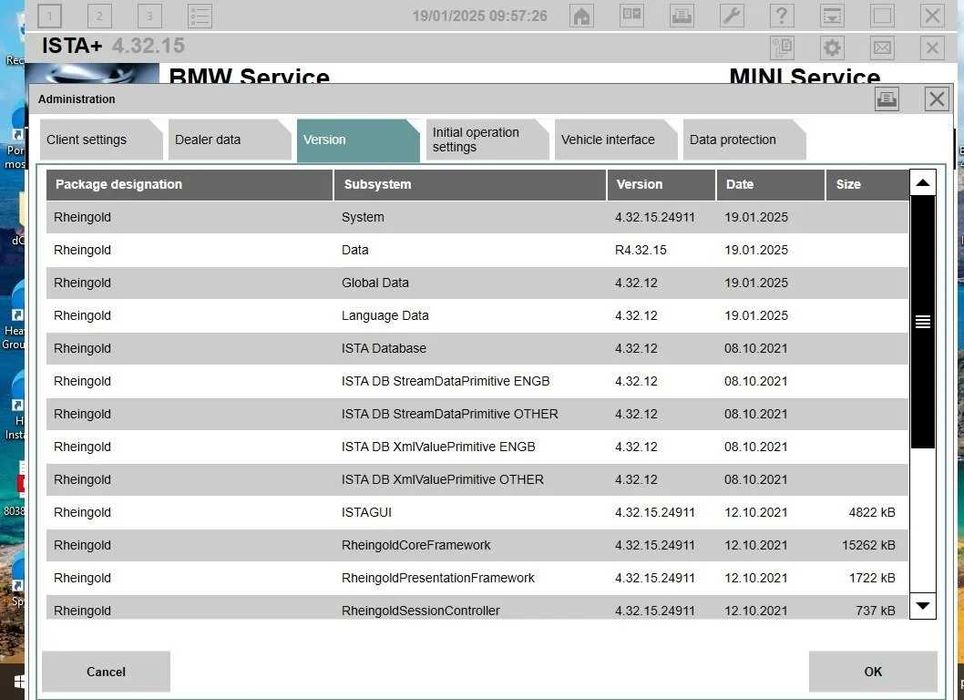Viewport: 964px width, 700px height.
Task: Open the copy documents icon beside gear
Action: 782,47
